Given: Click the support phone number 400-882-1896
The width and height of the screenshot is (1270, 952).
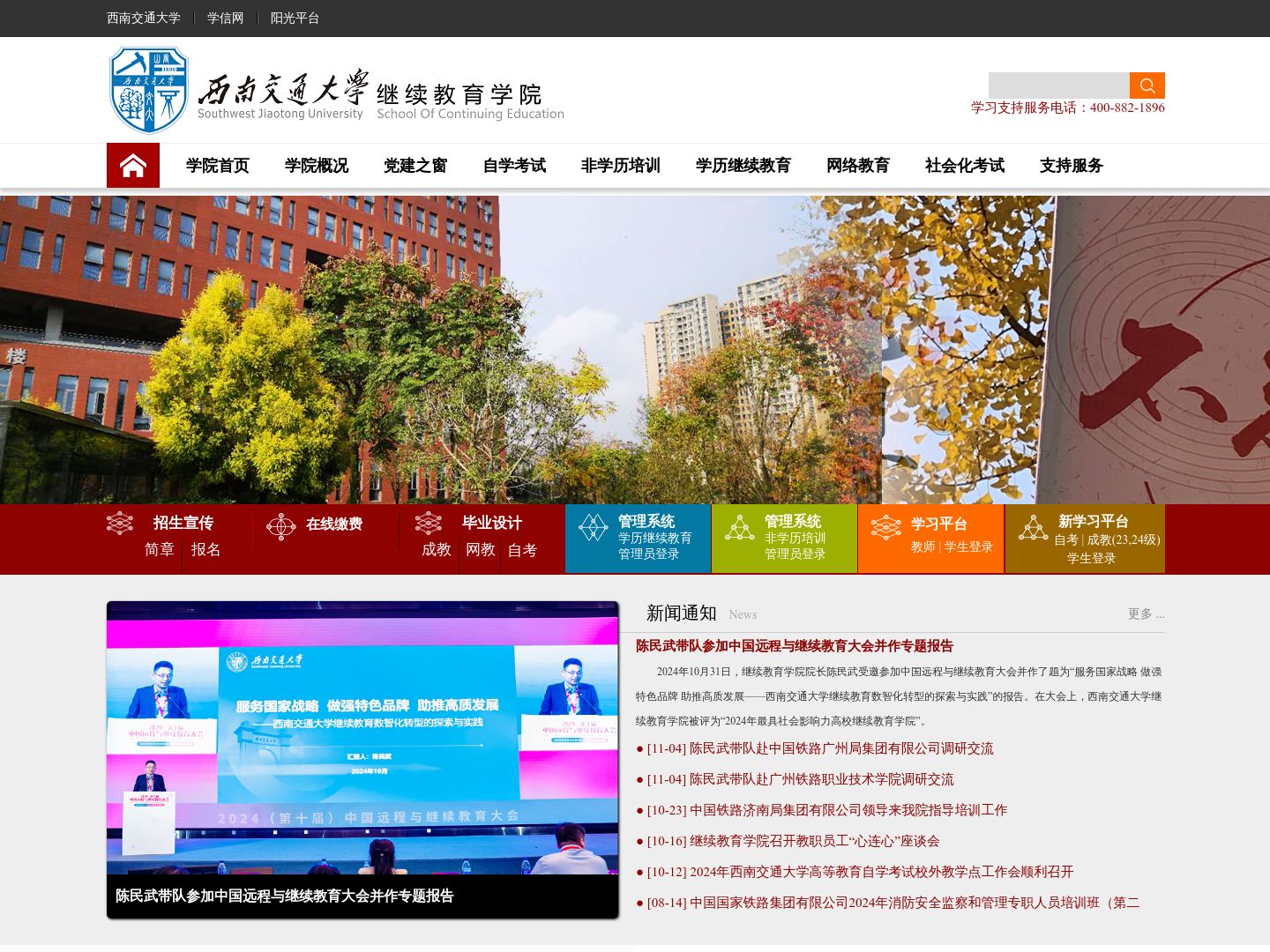Looking at the screenshot, I should (x=1127, y=108).
